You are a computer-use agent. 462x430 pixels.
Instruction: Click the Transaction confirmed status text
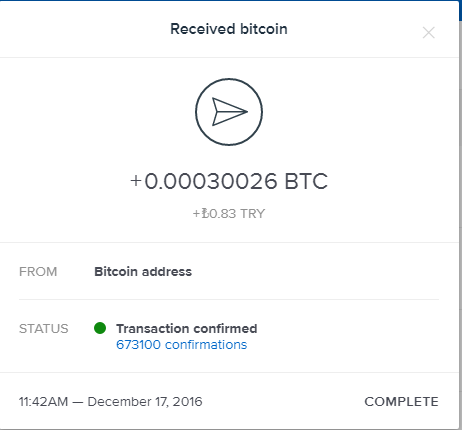point(186,328)
